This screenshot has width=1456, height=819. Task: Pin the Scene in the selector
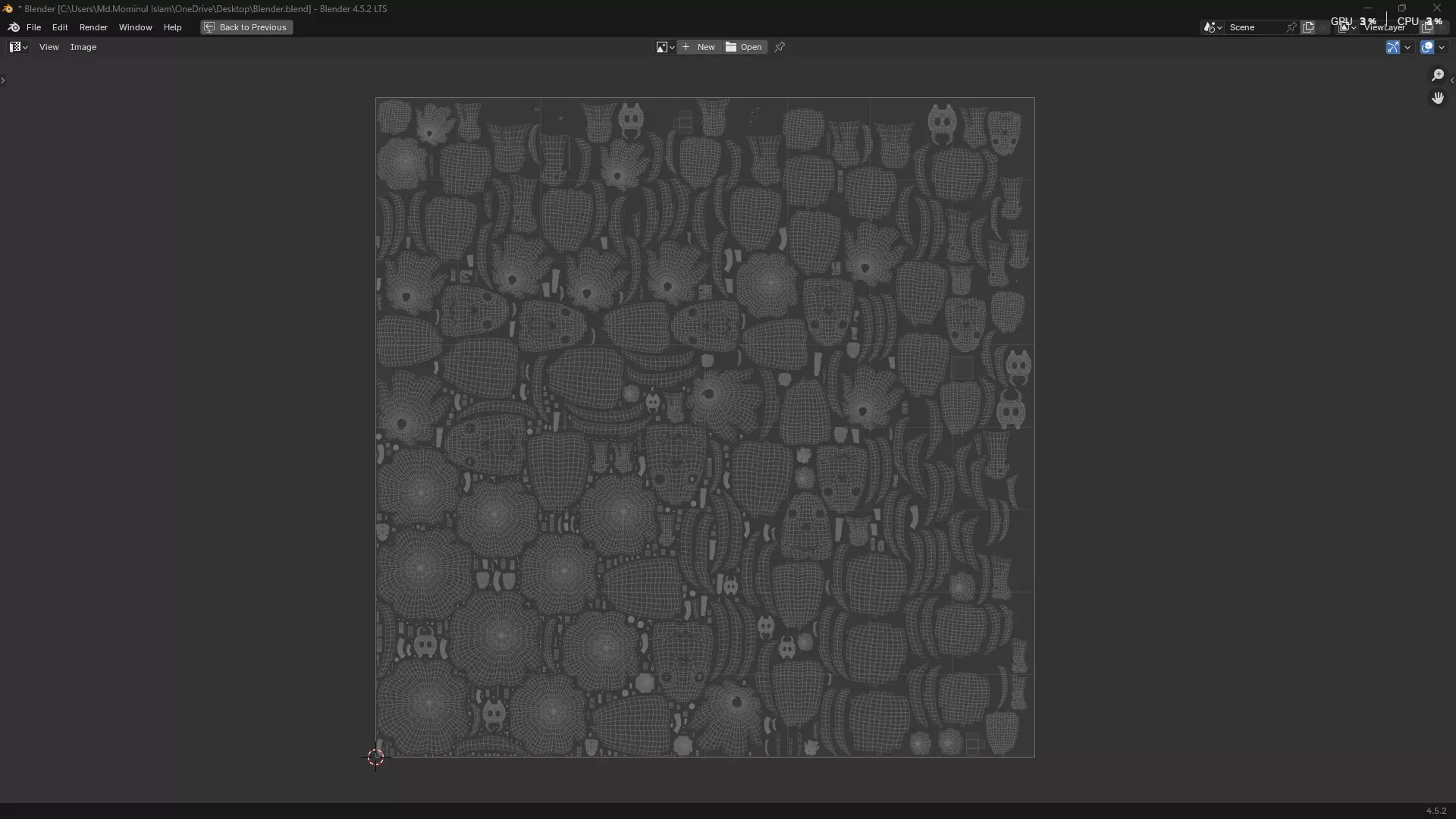pos(1291,27)
